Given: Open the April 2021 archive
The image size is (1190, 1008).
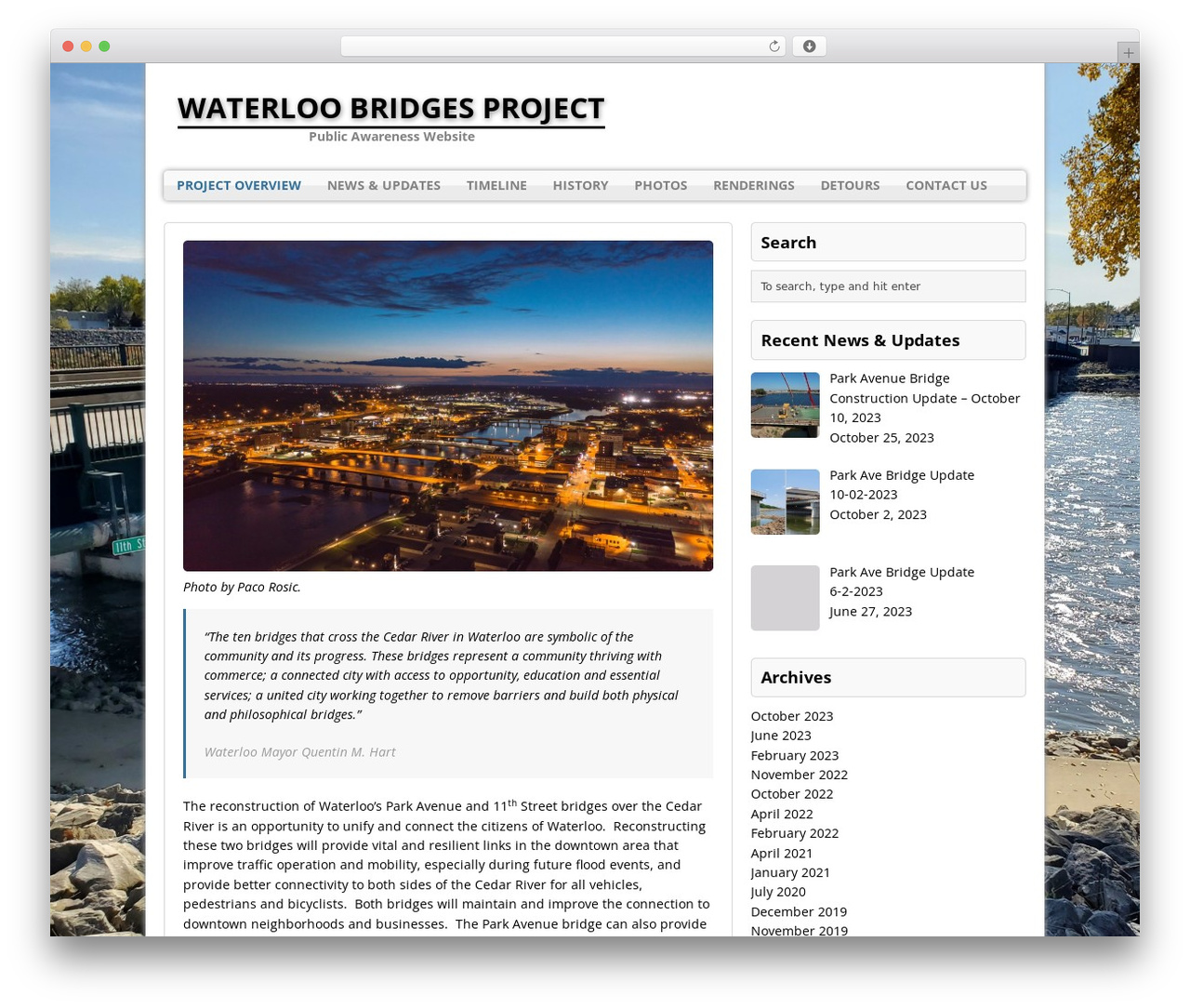Looking at the screenshot, I should (x=782, y=853).
